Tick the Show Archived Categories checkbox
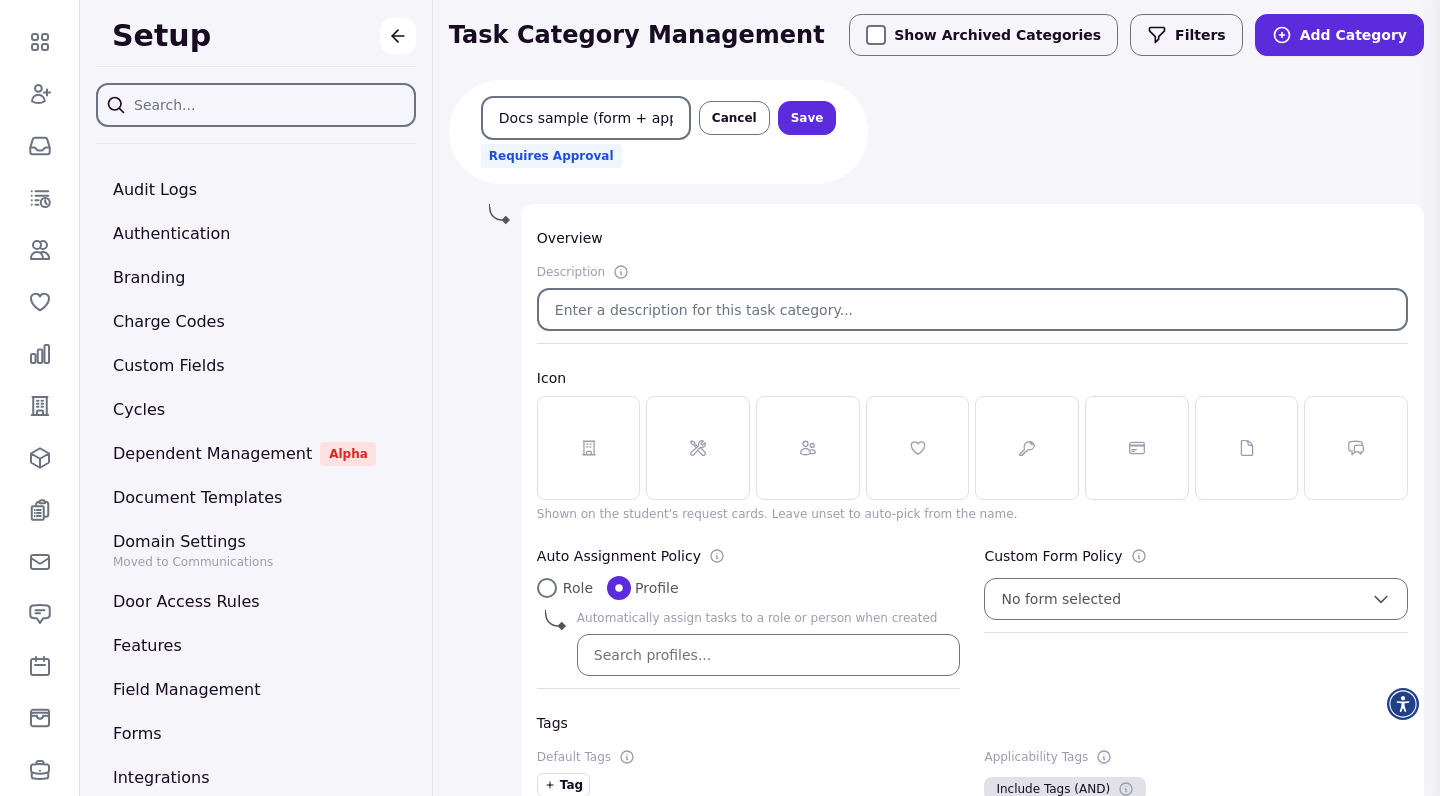This screenshot has height=796, width=1440. 876,35
